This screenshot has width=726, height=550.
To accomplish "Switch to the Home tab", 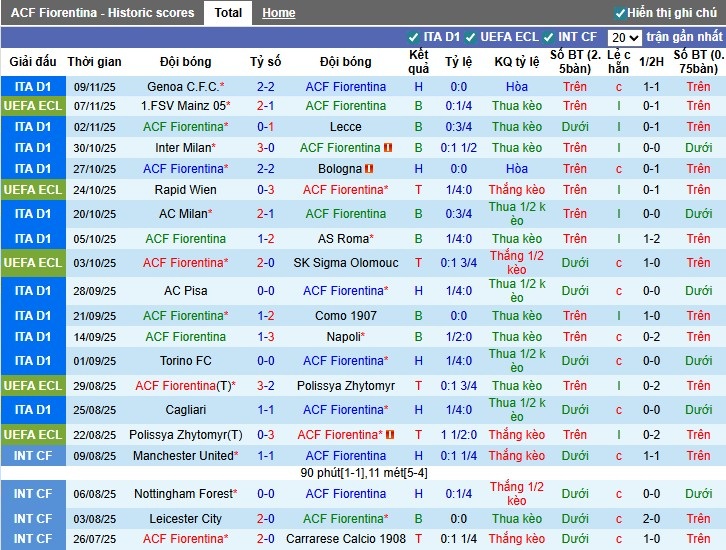I will (278, 13).
